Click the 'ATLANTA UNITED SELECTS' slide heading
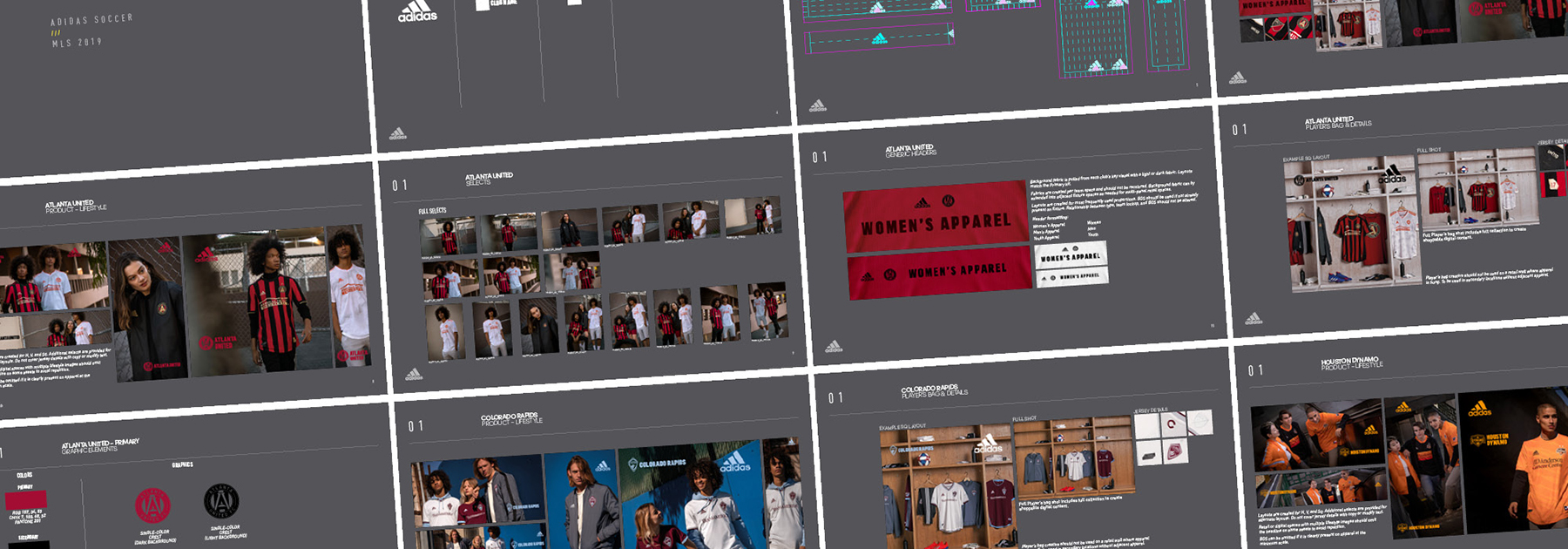The width and height of the screenshot is (1568, 549). click(489, 179)
